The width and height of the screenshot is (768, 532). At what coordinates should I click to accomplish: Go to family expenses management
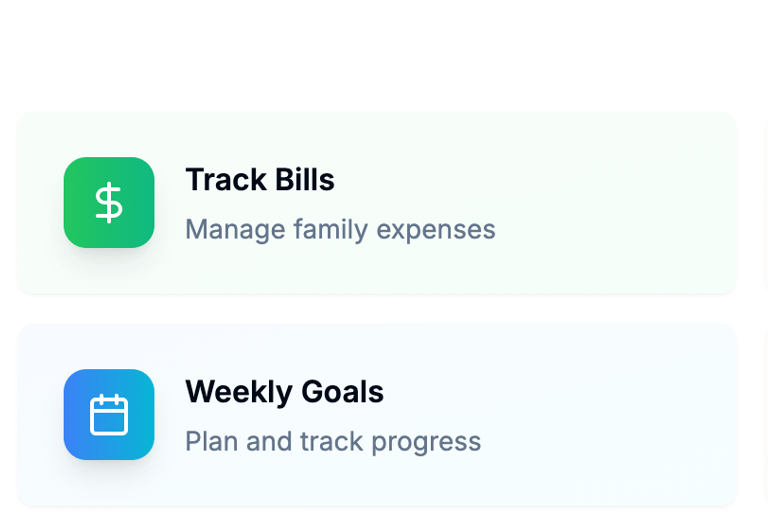(340, 229)
